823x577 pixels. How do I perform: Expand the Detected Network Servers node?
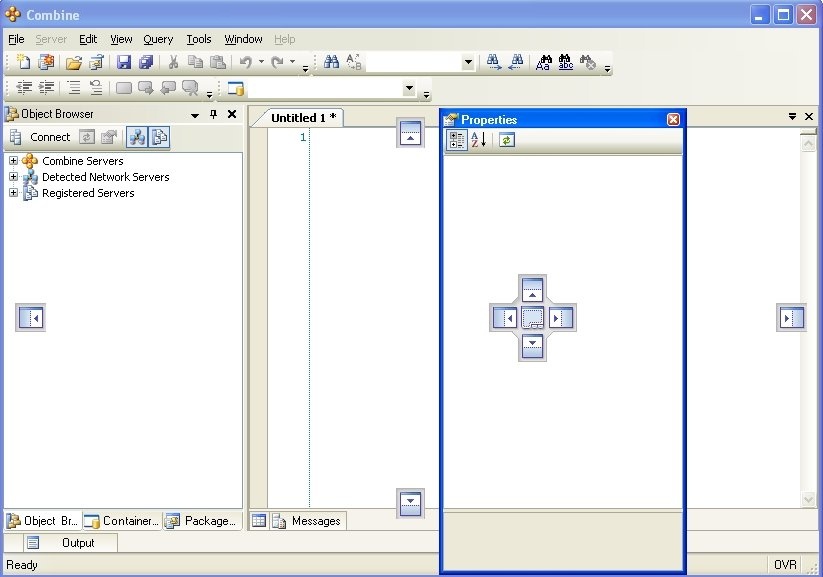click(x=13, y=177)
